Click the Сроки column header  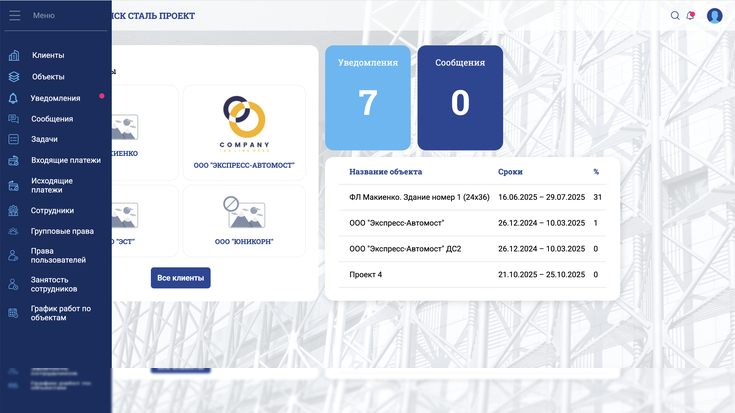click(x=510, y=172)
